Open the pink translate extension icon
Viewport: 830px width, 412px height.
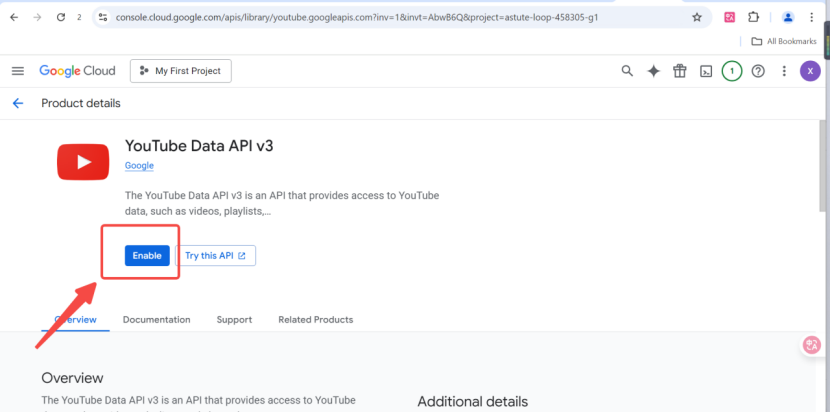pos(730,17)
